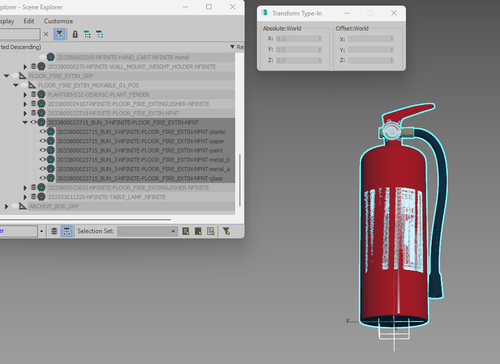
Task: Click the helper triangle icon of FLOOR_FIRE_EXTIN_GRP
Action: (x=22, y=76)
